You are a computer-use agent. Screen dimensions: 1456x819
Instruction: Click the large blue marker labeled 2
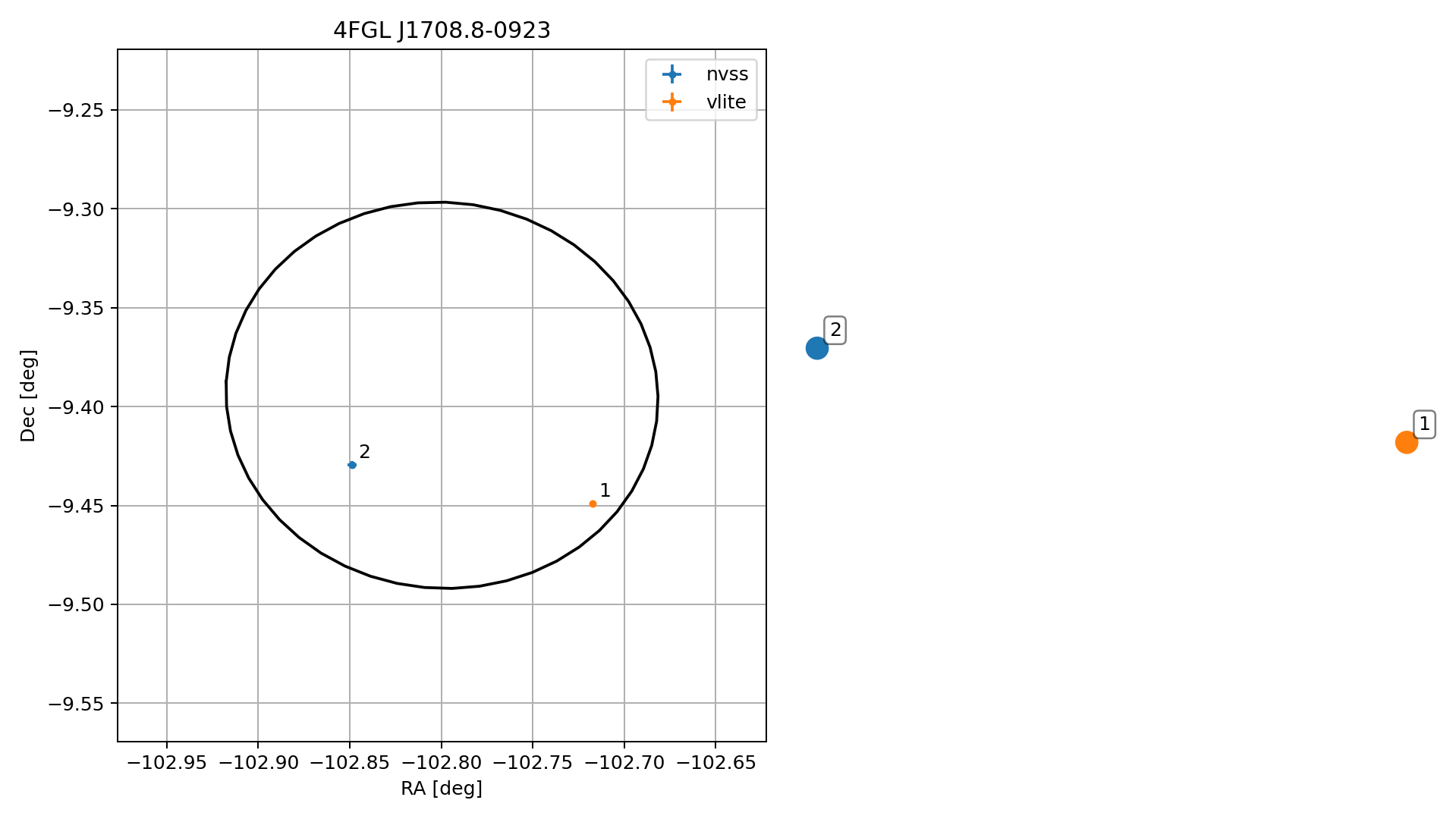point(816,348)
